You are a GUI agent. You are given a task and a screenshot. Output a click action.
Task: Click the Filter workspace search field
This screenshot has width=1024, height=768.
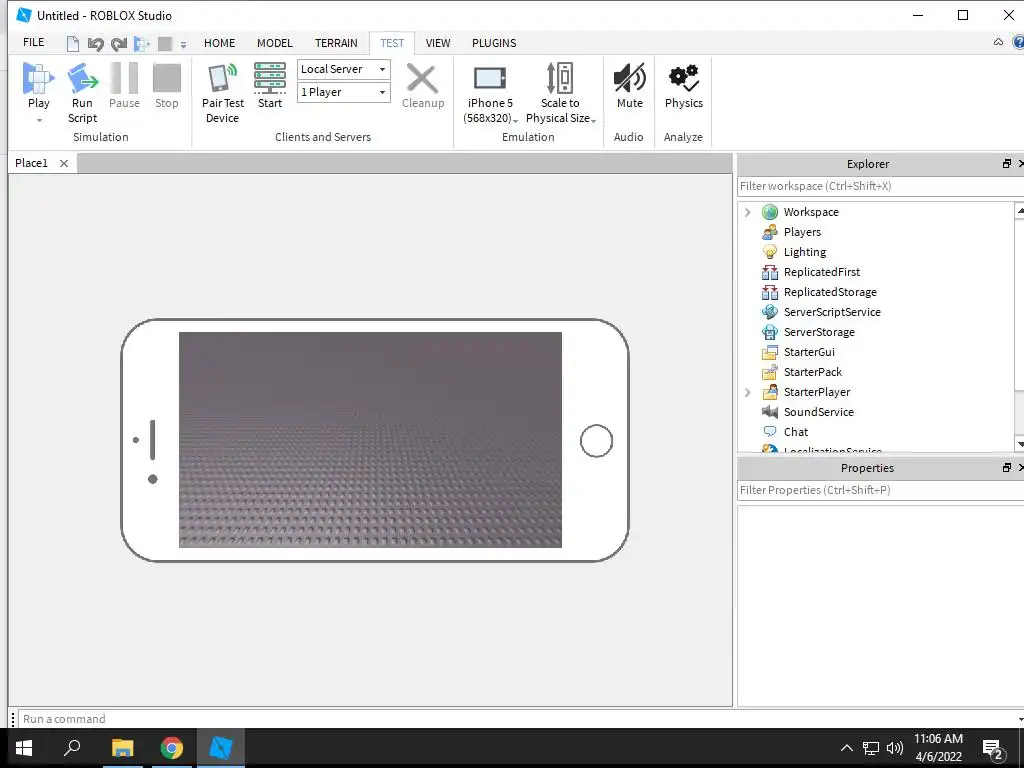pos(880,186)
